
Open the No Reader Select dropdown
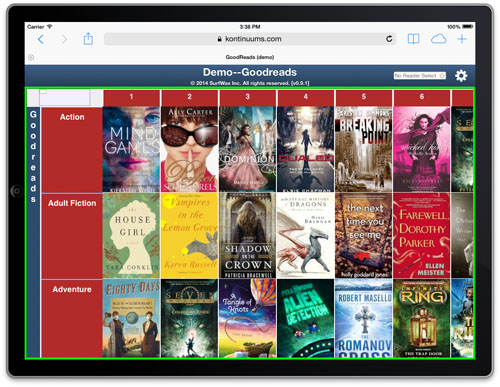[419, 76]
